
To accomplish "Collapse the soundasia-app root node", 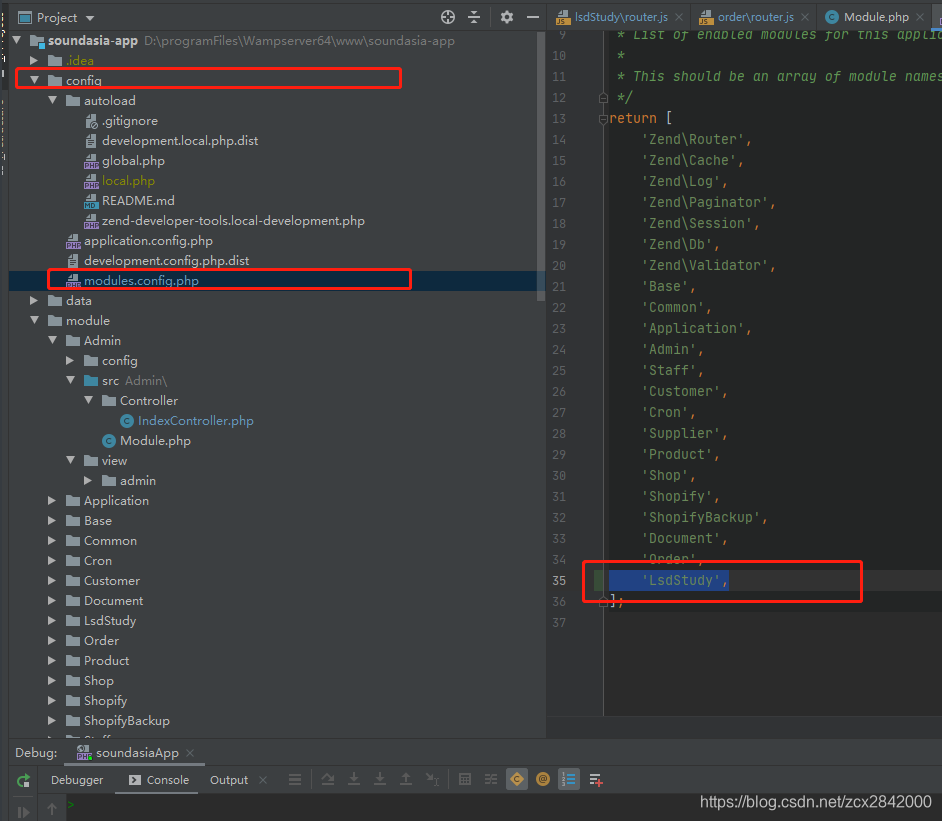I will click(x=17, y=40).
